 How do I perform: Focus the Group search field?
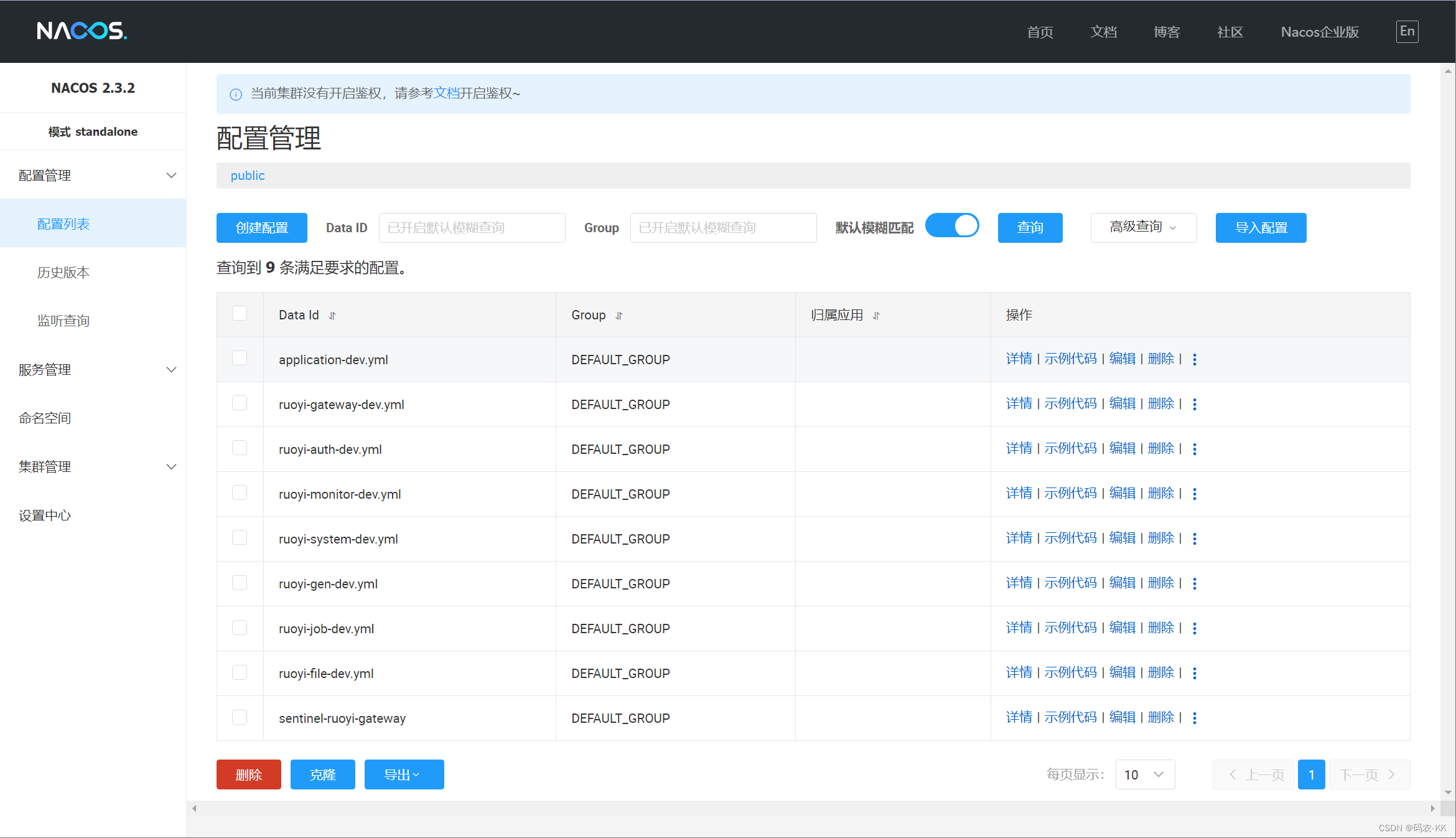723,227
